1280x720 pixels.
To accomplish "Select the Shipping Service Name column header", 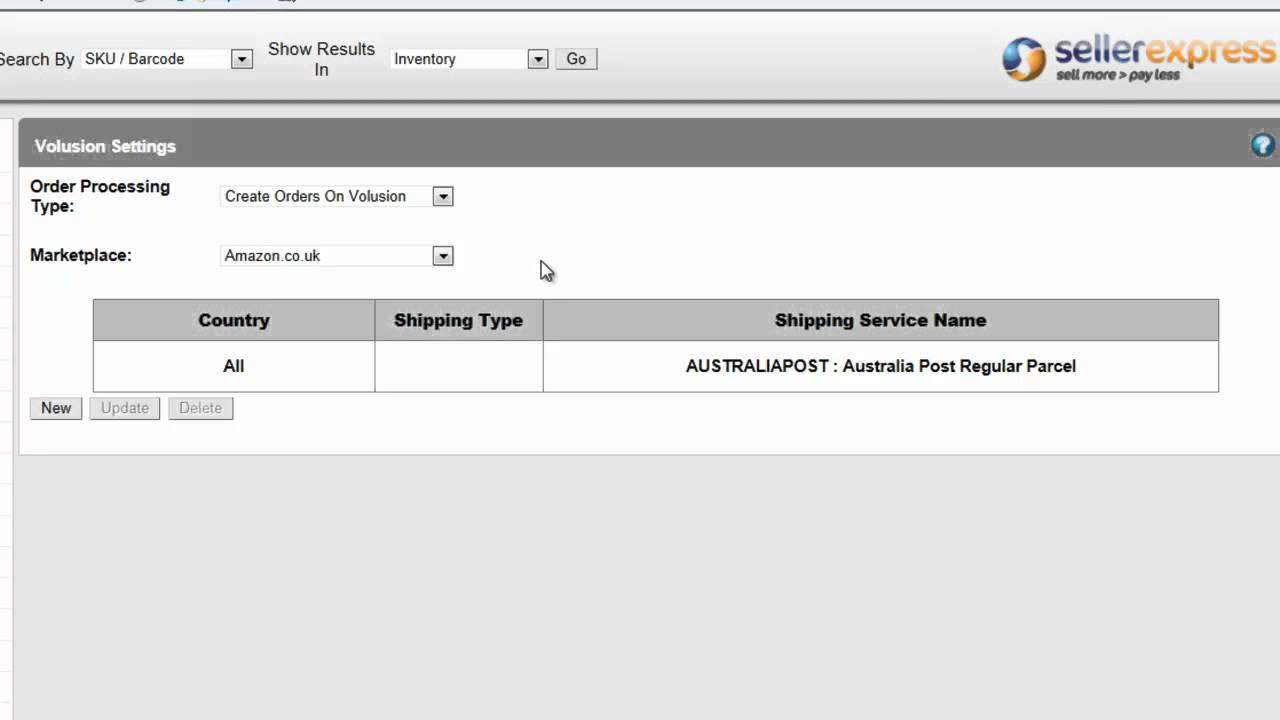I will point(881,320).
